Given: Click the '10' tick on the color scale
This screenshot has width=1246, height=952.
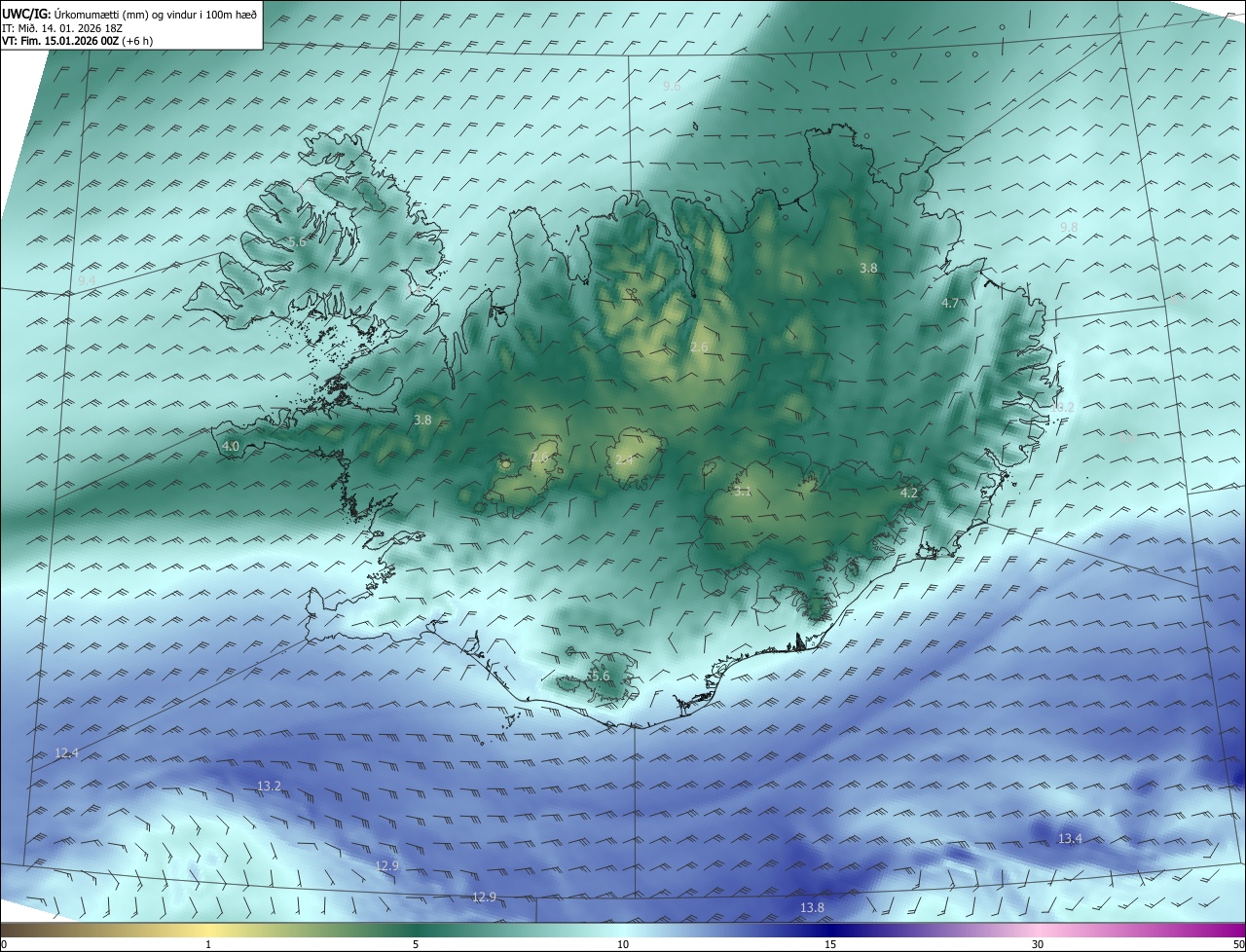Looking at the screenshot, I should pos(623,944).
